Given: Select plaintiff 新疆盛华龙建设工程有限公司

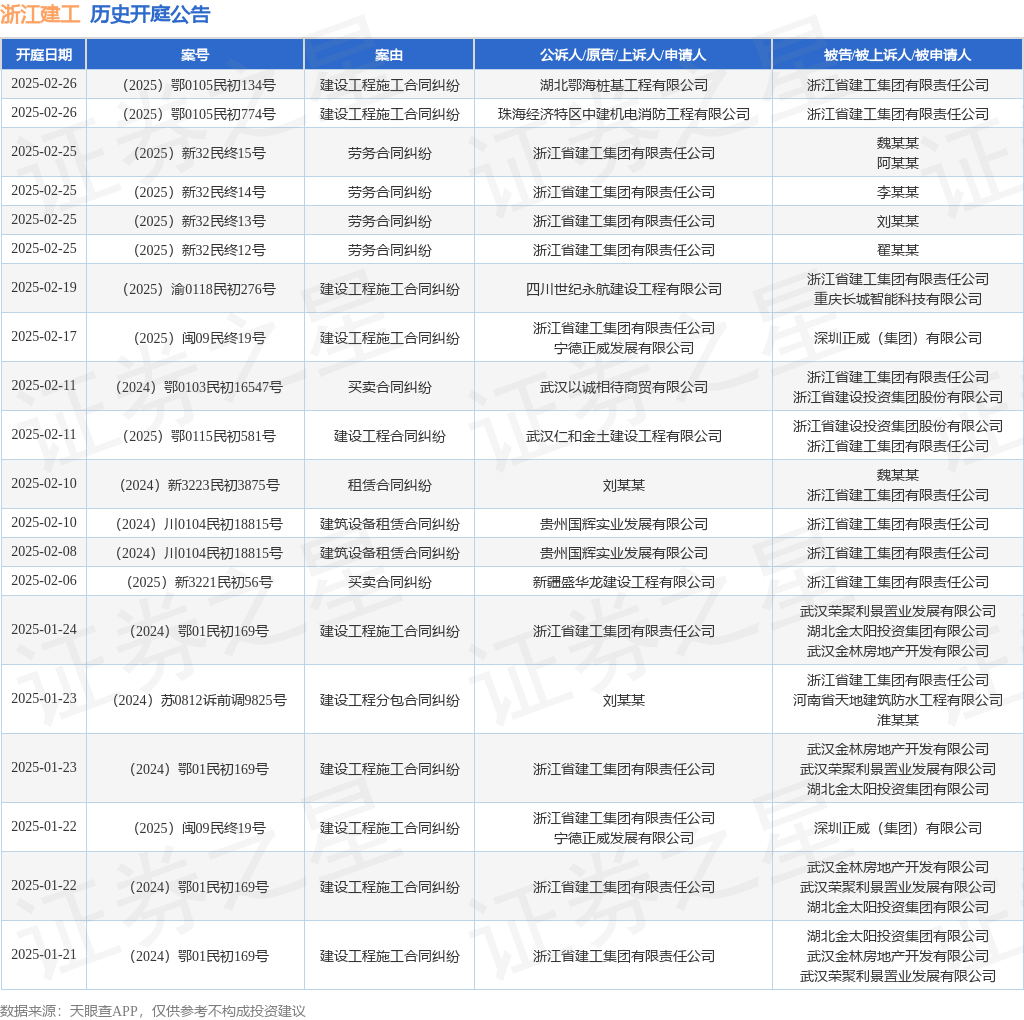Looking at the screenshot, I should [624, 582].
